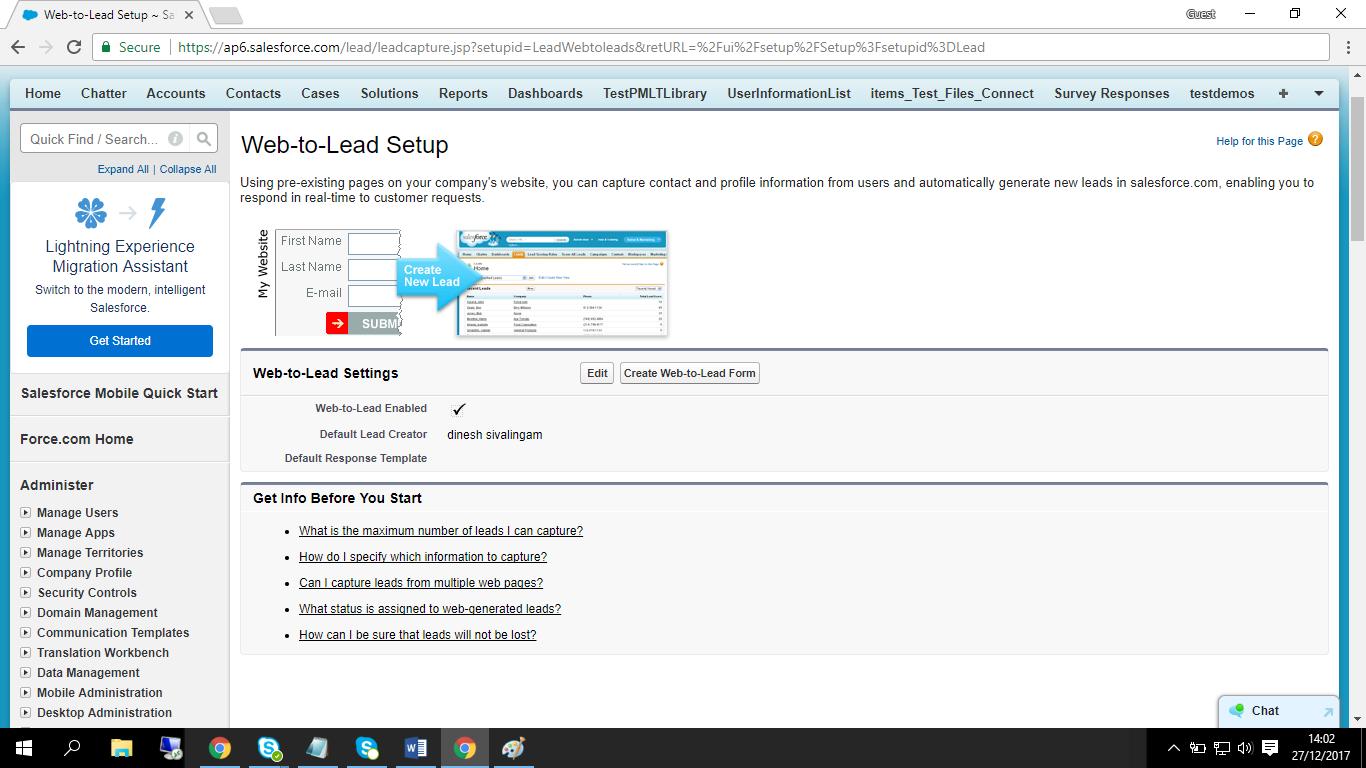Expand the Manage Territories tree node
Viewport: 1366px width, 768px height.
(x=26, y=552)
